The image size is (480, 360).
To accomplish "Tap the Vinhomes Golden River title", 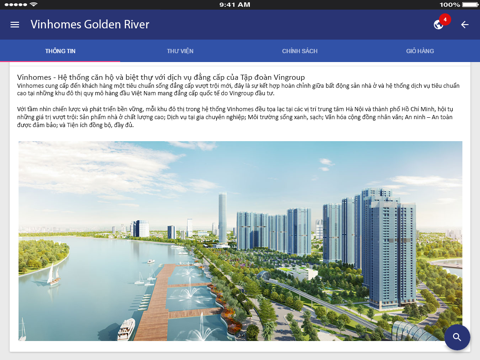I will coord(90,24).
